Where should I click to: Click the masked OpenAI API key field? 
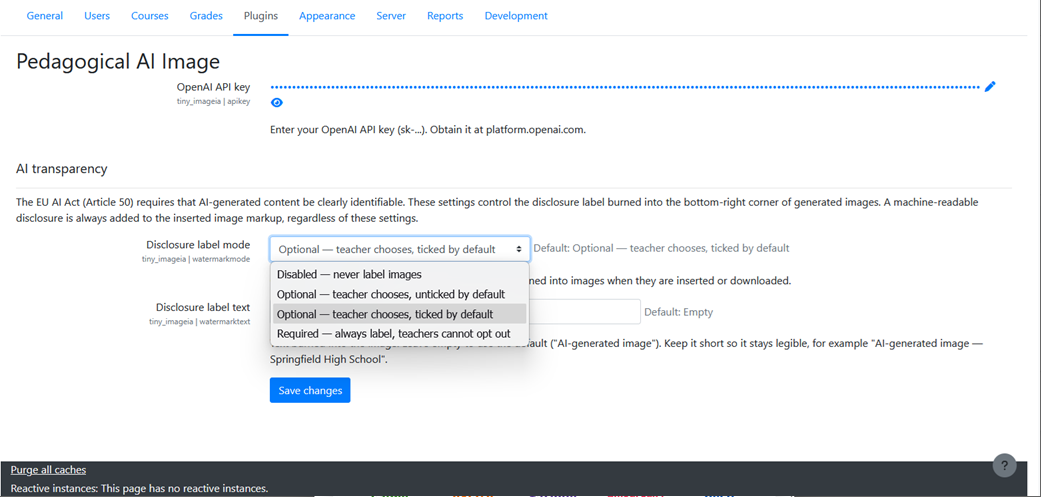click(x=625, y=87)
